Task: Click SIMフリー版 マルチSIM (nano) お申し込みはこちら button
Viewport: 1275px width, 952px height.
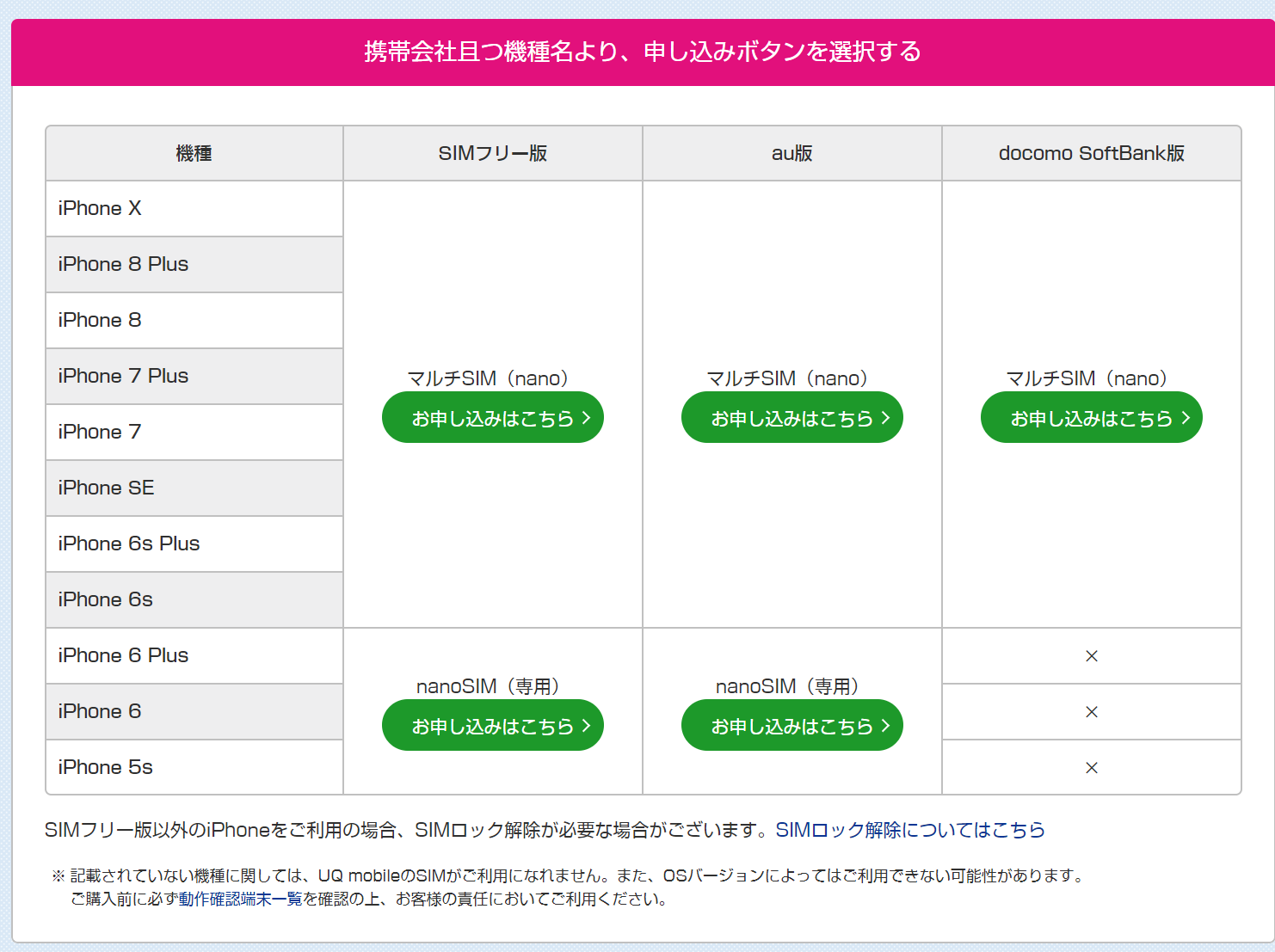Action: click(x=493, y=417)
